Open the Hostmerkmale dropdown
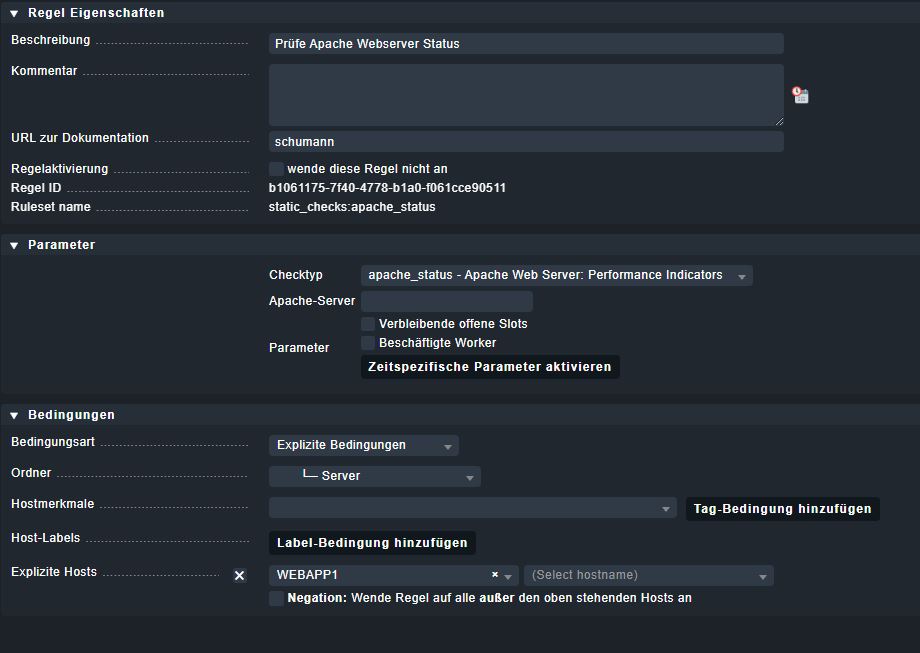The width and height of the screenshot is (920, 653). (x=472, y=508)
